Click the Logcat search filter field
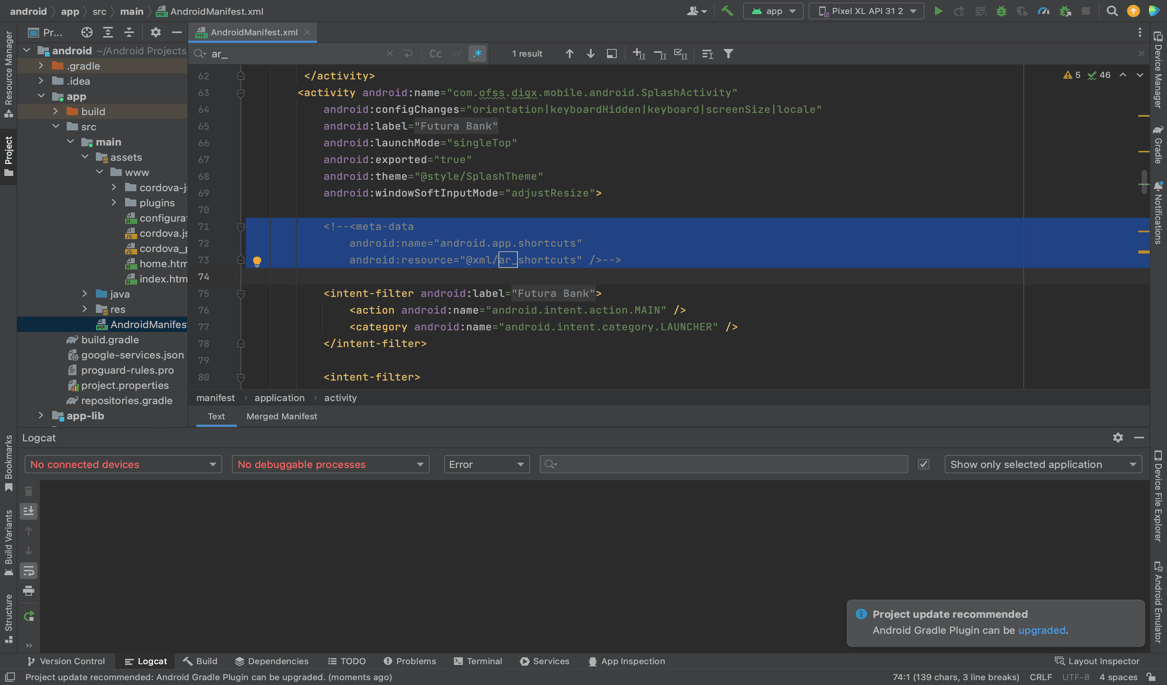Viewport: 1167px width, 685px height. tap(724, 464)
